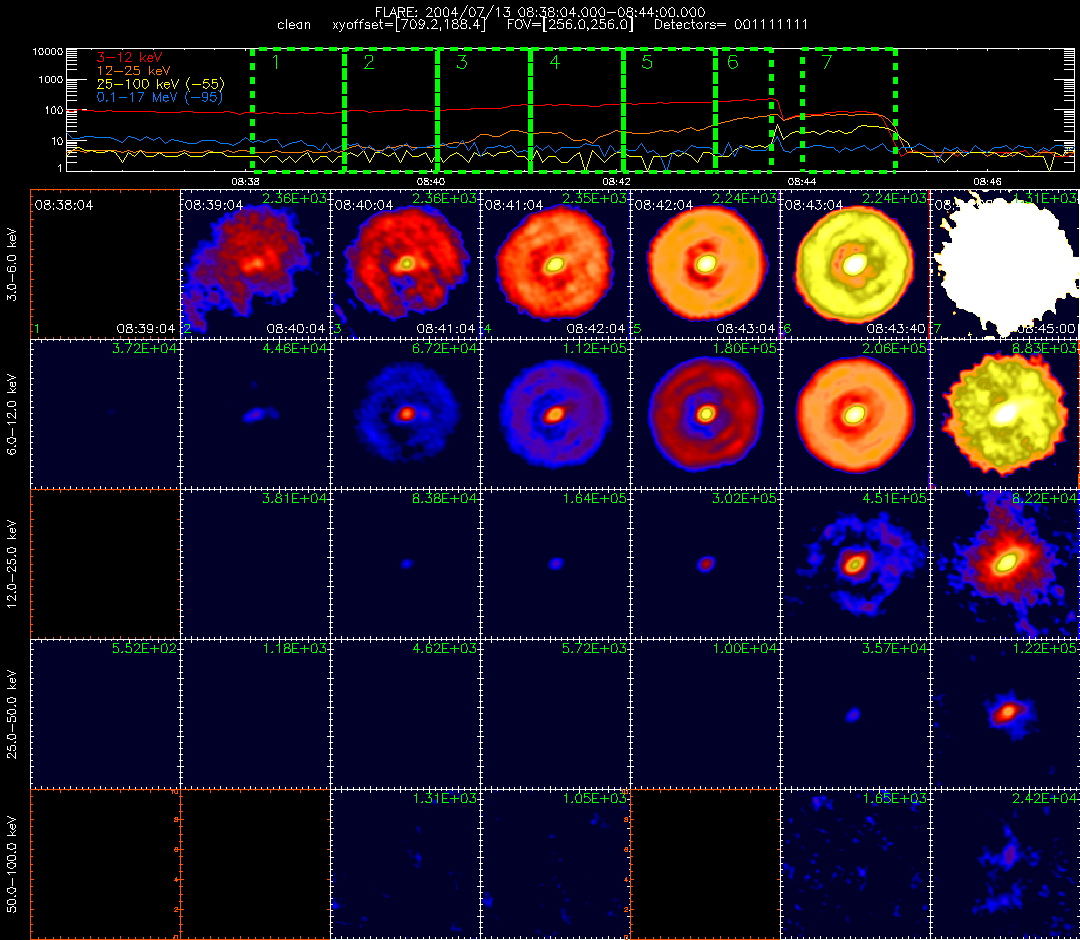Click the 08:43:40 end time label
This screenshot has height=940, width=1080.
point(895,328)
